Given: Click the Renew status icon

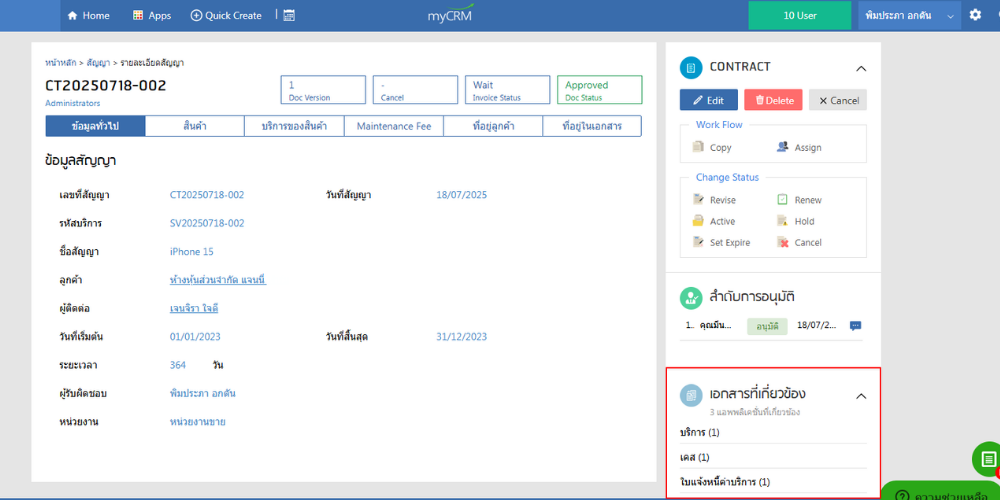Looking at the screenshot, I should pyautogui.click(x=783, y=200).
